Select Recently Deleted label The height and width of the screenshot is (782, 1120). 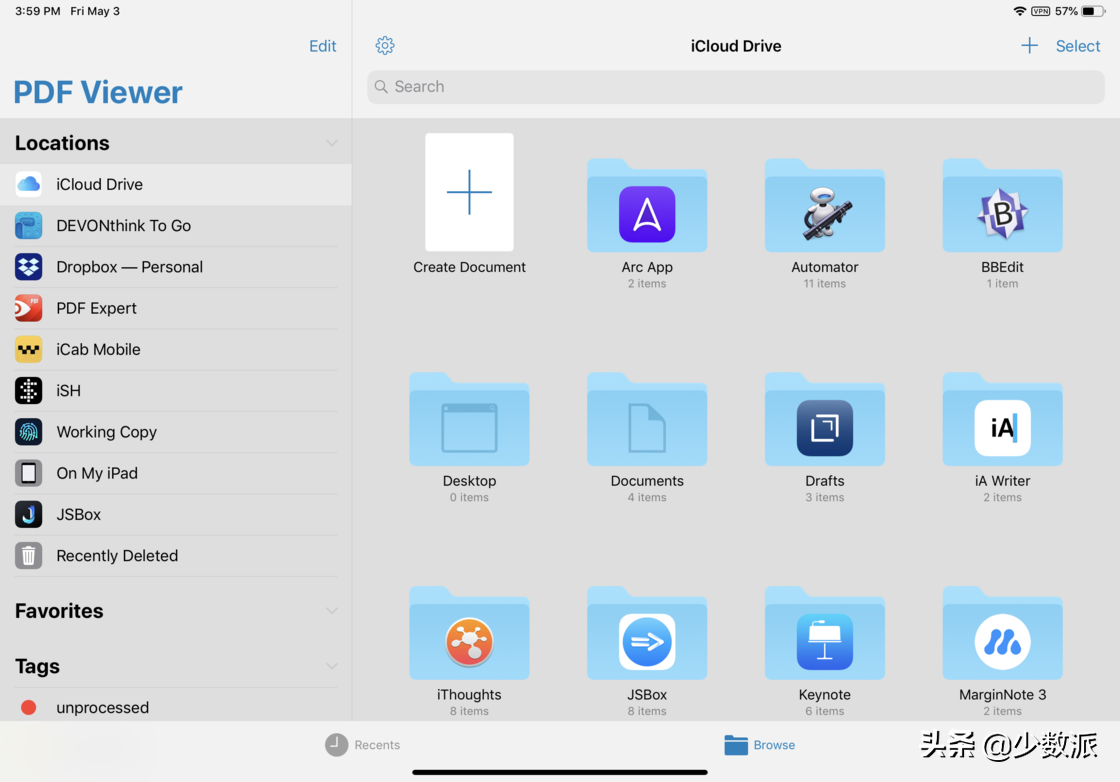click(117, 556)
